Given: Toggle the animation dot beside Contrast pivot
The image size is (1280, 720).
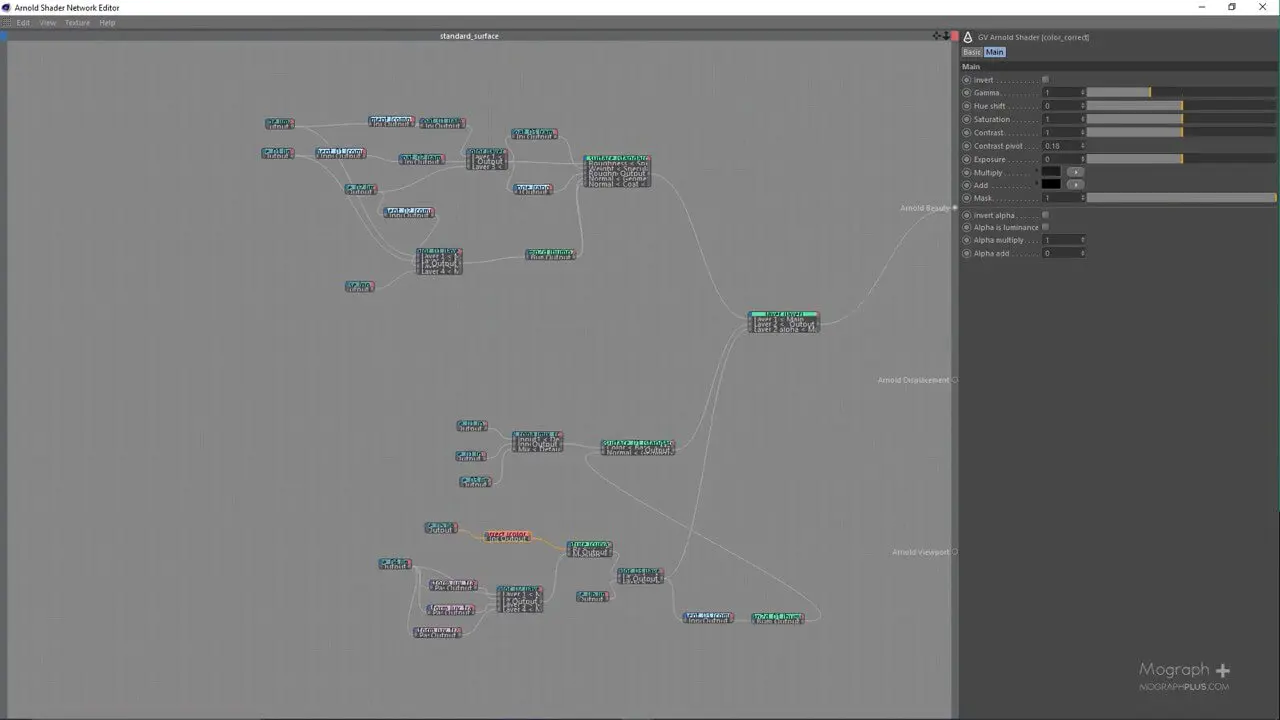Looking at the screenshot, I should coord(967,146).
